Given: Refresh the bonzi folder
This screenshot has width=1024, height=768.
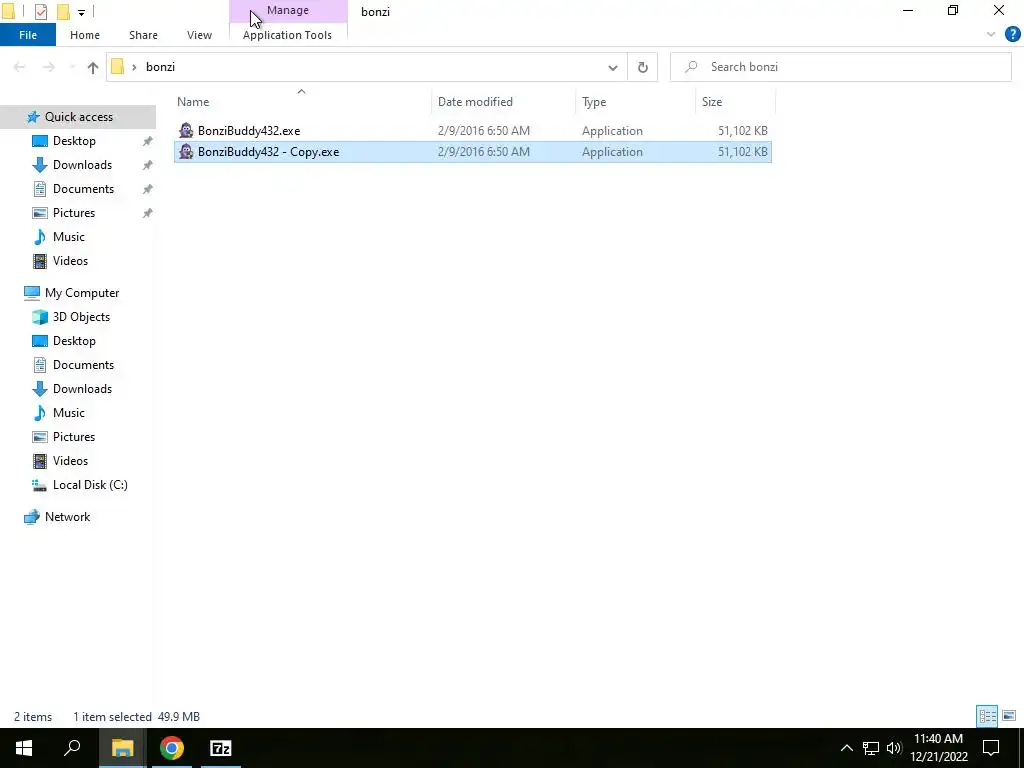Looking at the screenshot, I should pyautogui.click(x=643, y=67).
